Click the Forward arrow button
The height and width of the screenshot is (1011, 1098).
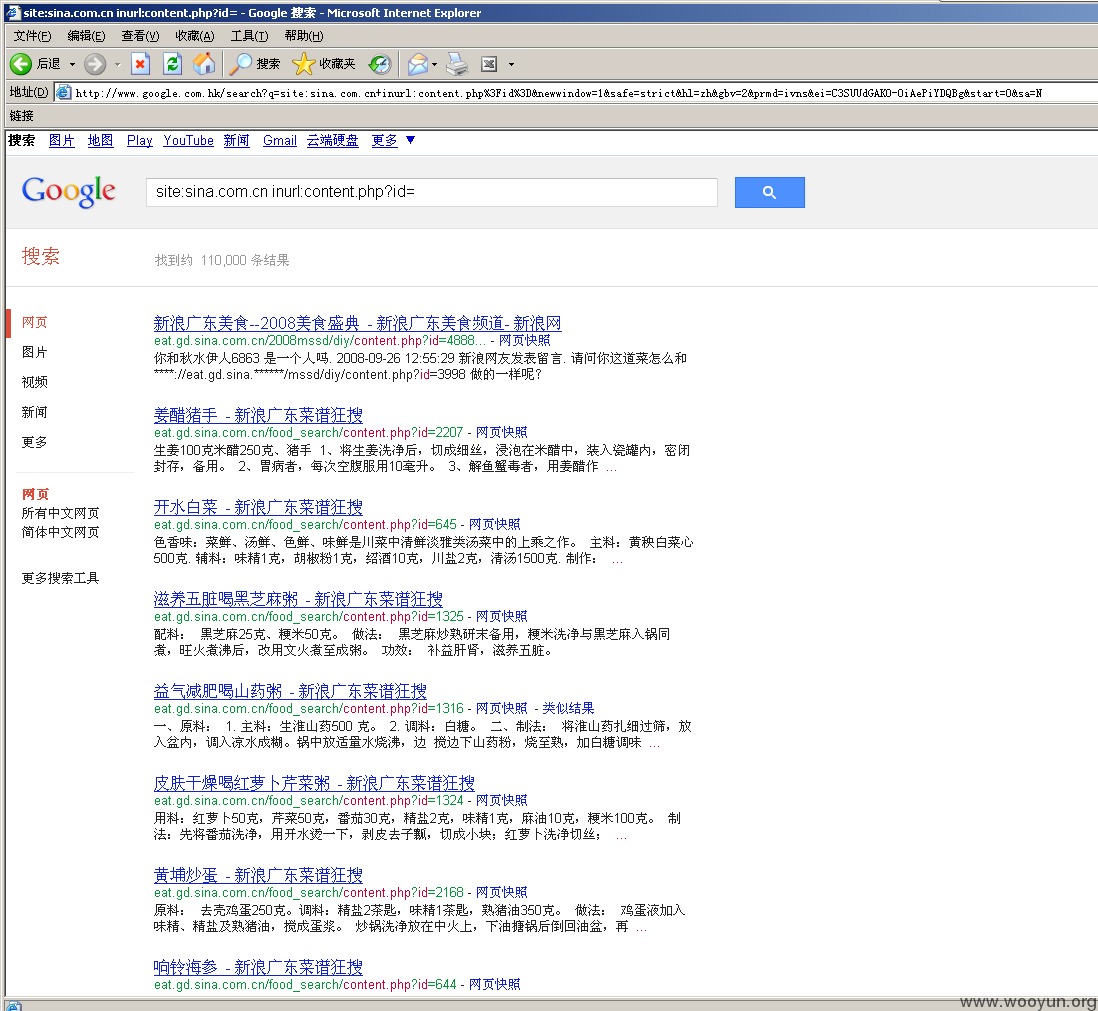pyautogui.click(x=95, y=64)
